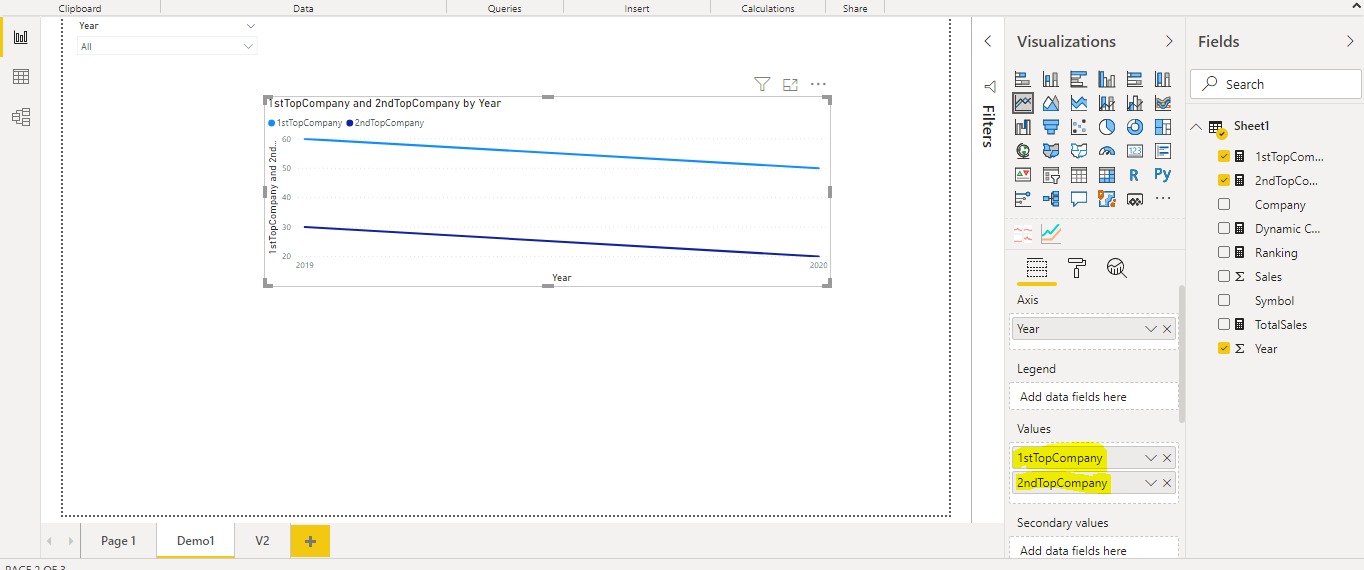Open the Year slicer header chevron

pyautogui.click(x=250, y=26)
